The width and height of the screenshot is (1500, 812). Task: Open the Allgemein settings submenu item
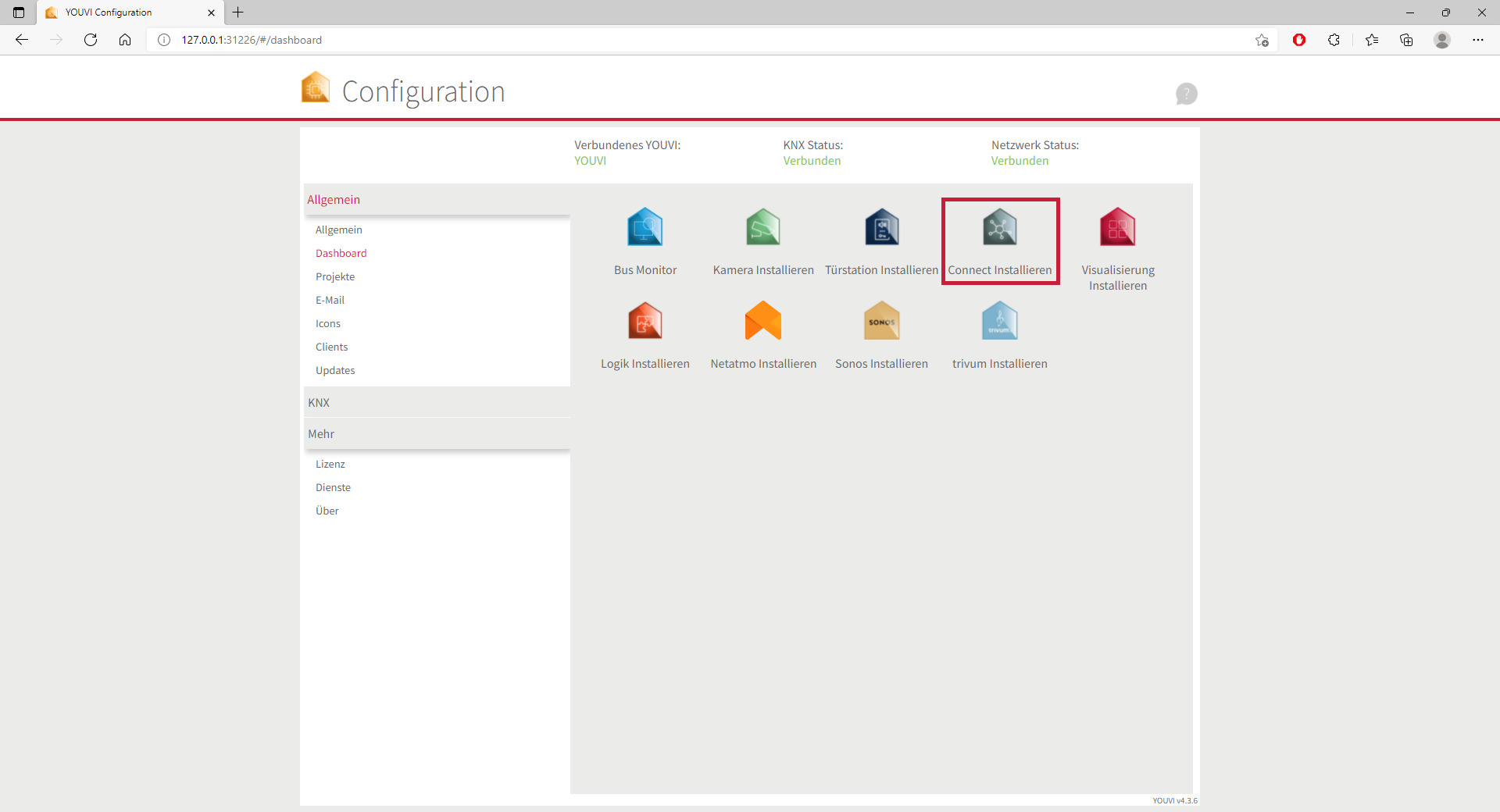pyautogui.click(x=339, y=230)
